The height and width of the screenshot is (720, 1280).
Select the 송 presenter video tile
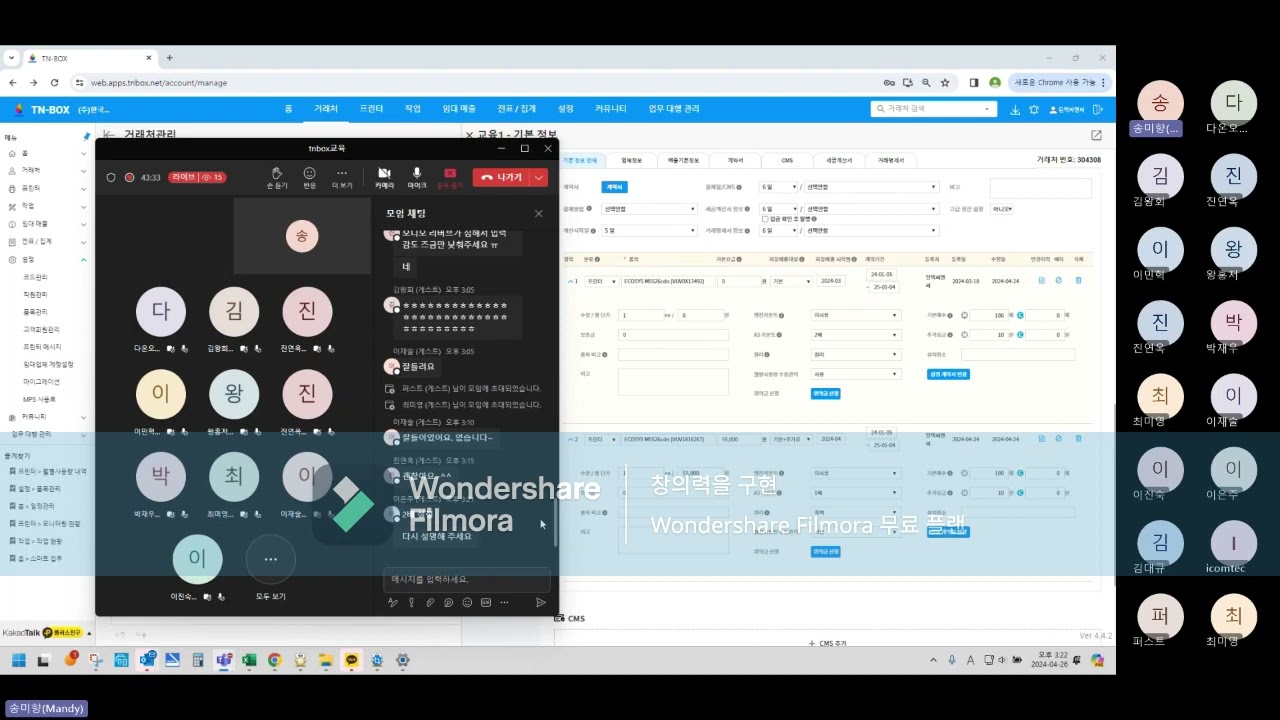302,236
